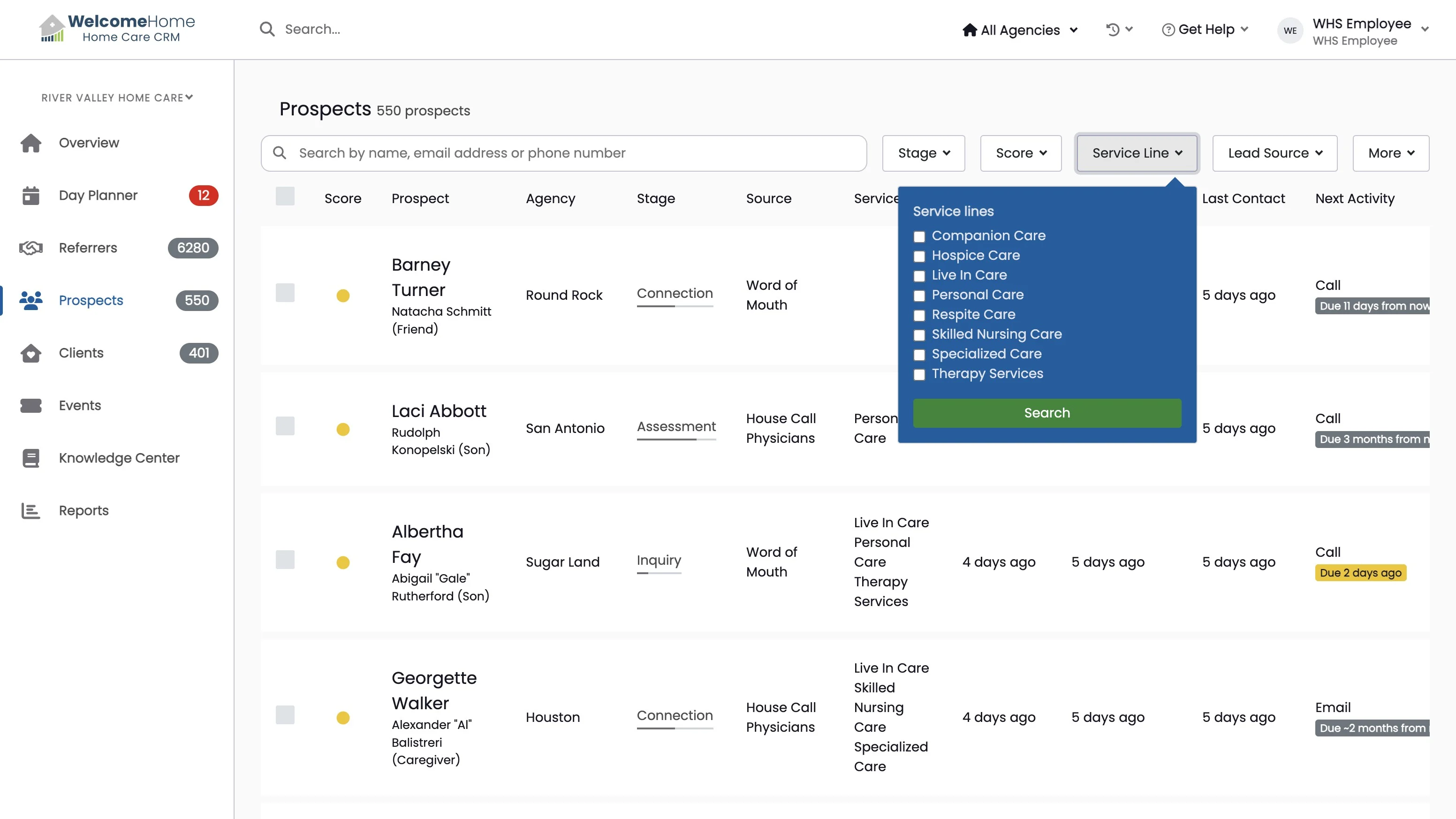The height and width of the screenshot is (819, 1456).
Task: Open Day Planner calendar icon
Action: pos(31,196)
